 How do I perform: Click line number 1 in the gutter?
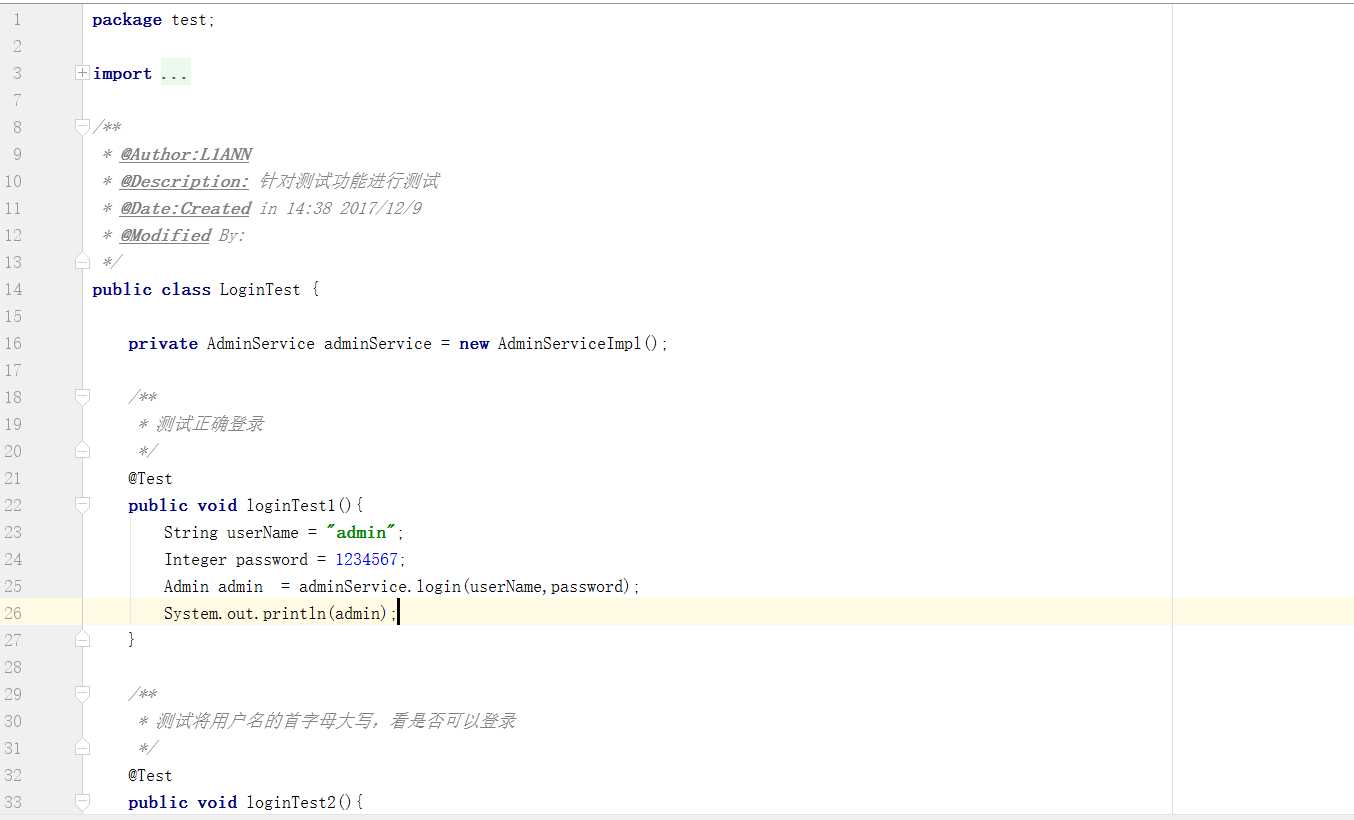17,20
